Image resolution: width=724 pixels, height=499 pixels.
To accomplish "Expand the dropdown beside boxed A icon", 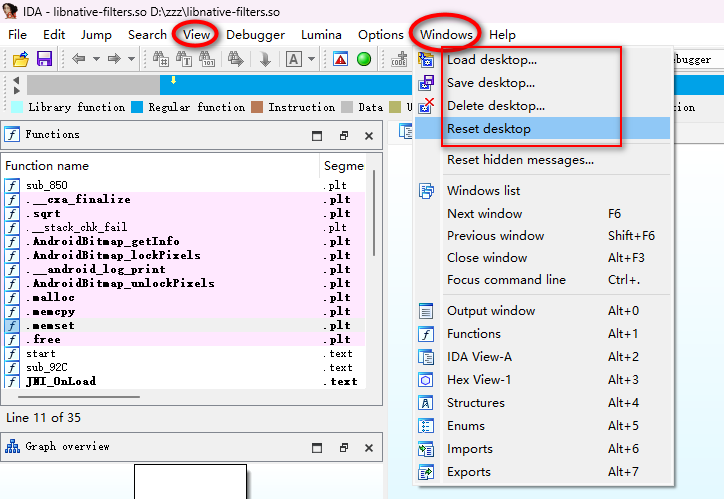I will click(311, 59).
